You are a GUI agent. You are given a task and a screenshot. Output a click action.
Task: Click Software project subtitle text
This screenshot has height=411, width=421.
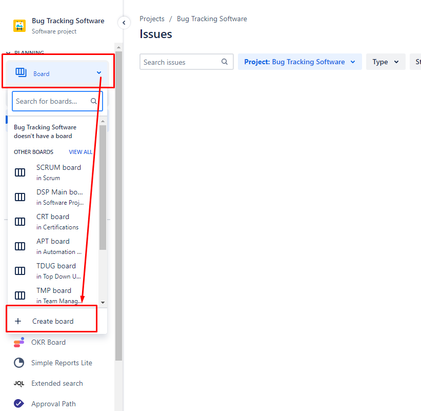click(54, 31)
